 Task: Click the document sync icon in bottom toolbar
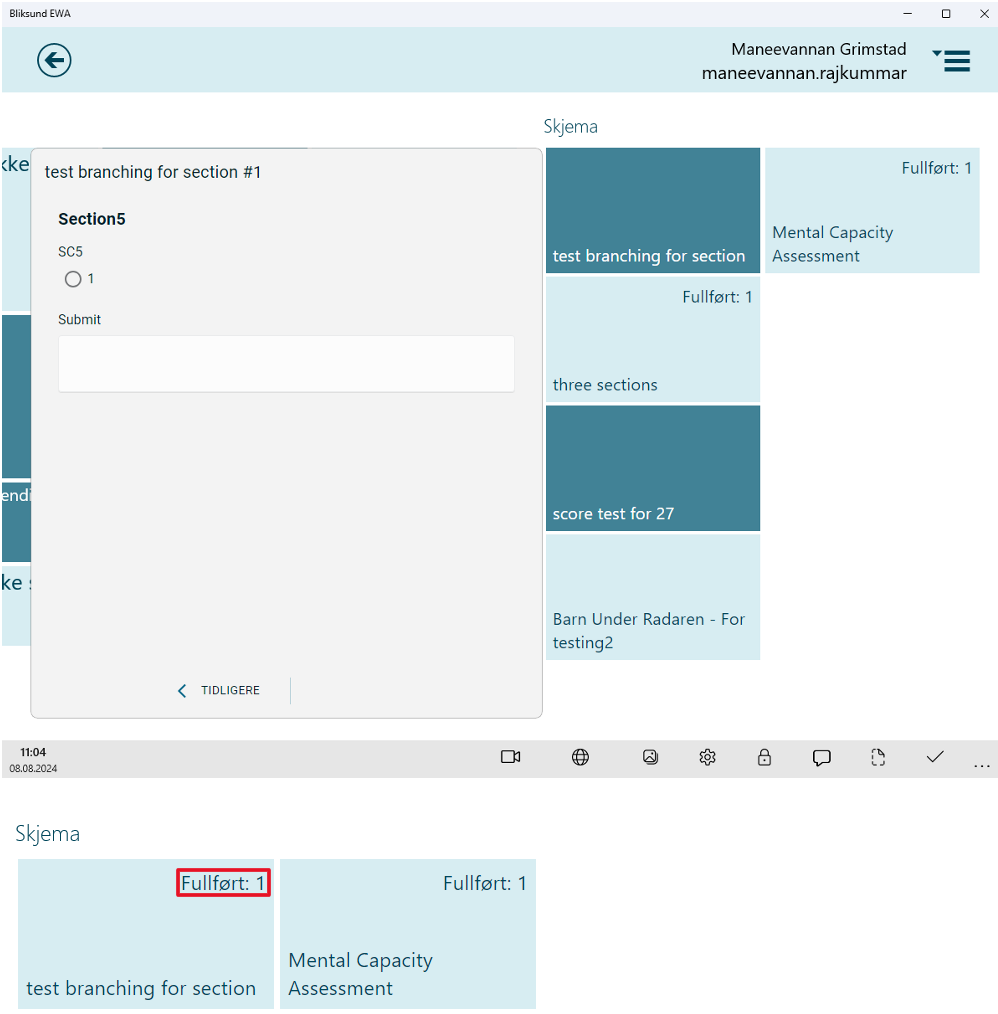(878, 757)
